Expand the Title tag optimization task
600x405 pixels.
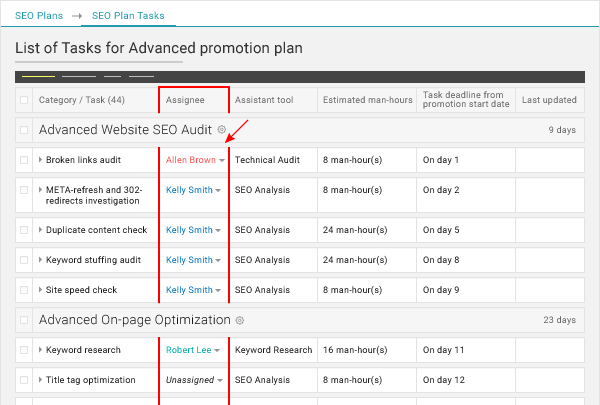coord(40,380)
